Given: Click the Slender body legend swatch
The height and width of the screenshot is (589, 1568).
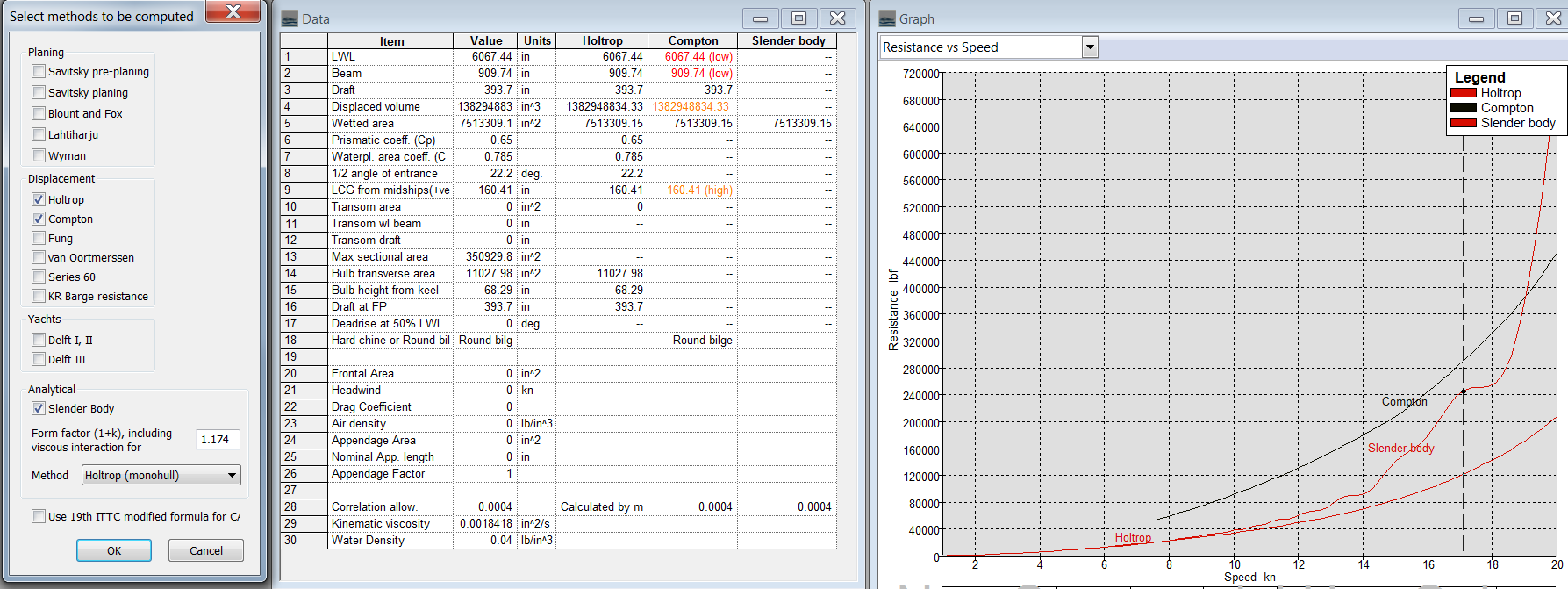Looking at the screenshot, I should click(1463, 123).
